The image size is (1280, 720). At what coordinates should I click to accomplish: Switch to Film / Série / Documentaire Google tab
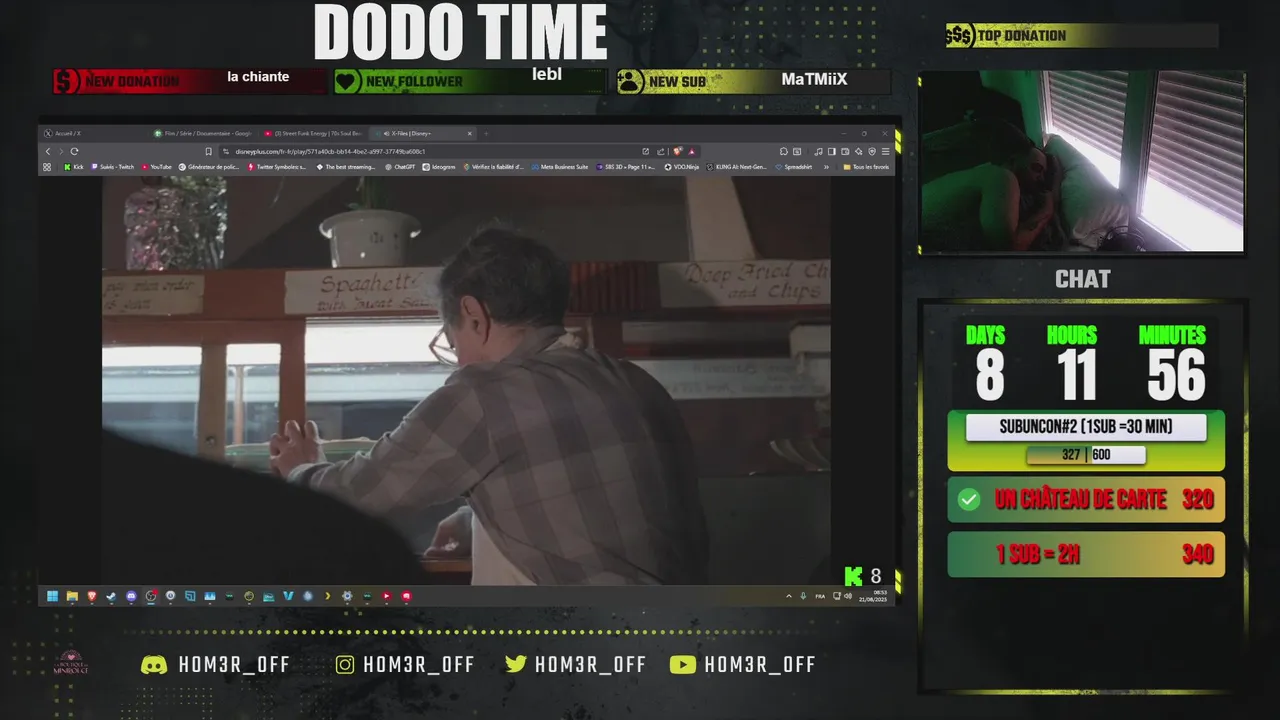coord(205,133)
